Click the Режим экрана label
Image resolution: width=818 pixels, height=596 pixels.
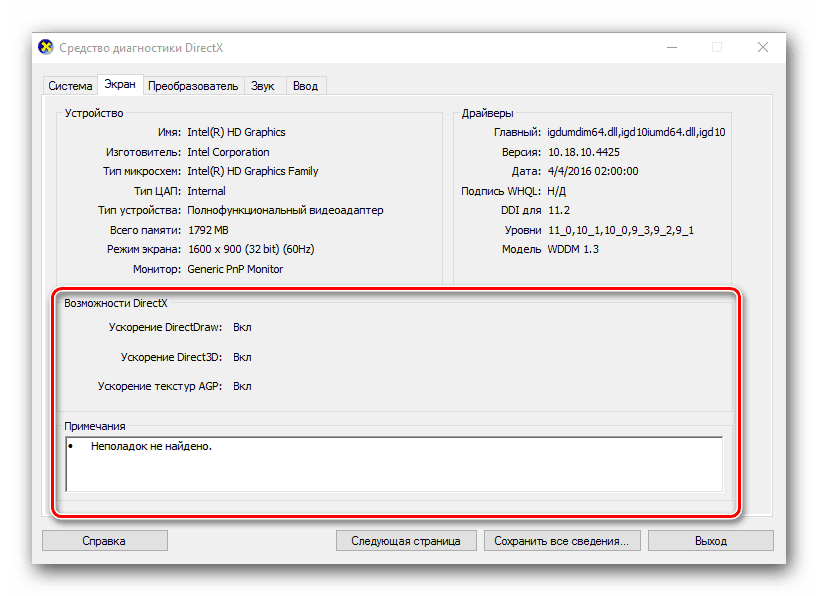(x=144, y=249)
